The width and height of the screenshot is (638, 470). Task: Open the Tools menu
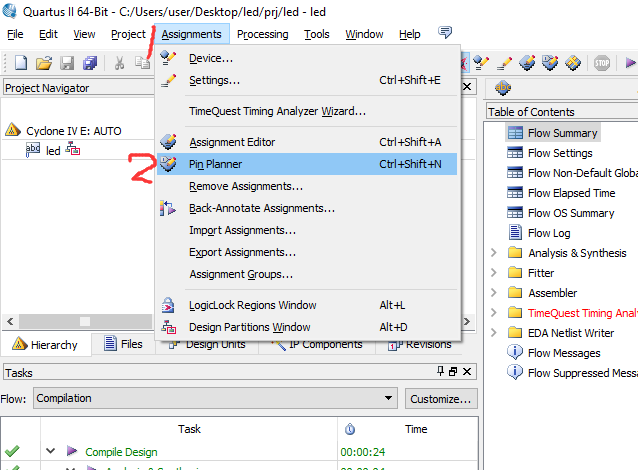317,34
